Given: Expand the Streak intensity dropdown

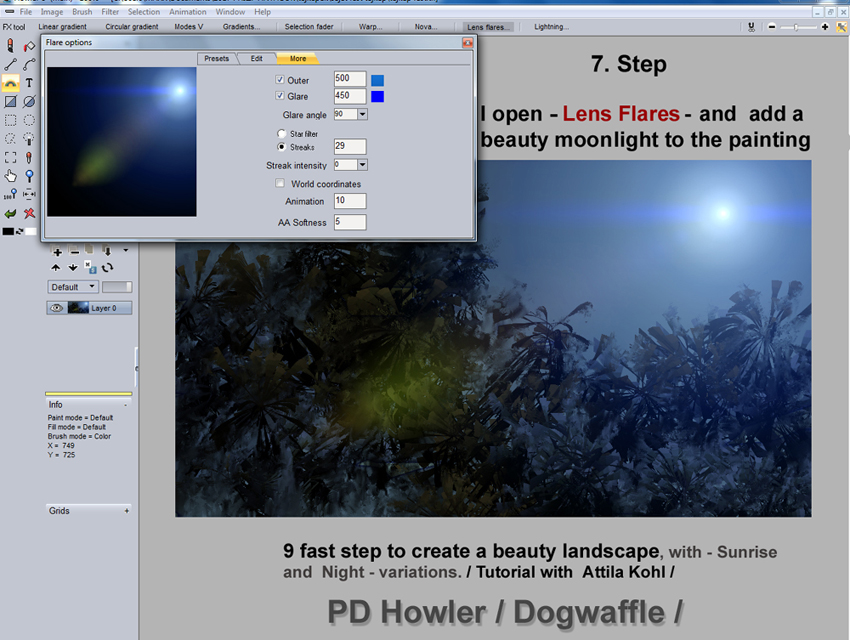Looking at the screenshot, I should (x=362, y=165).
